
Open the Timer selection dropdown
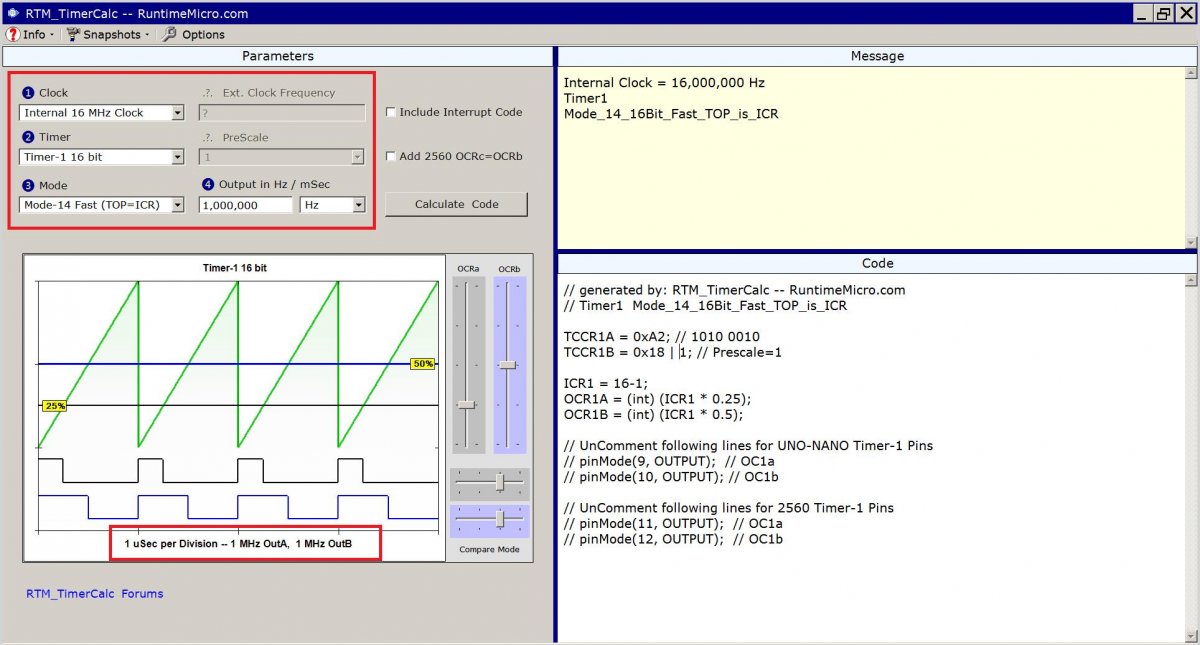177,157
